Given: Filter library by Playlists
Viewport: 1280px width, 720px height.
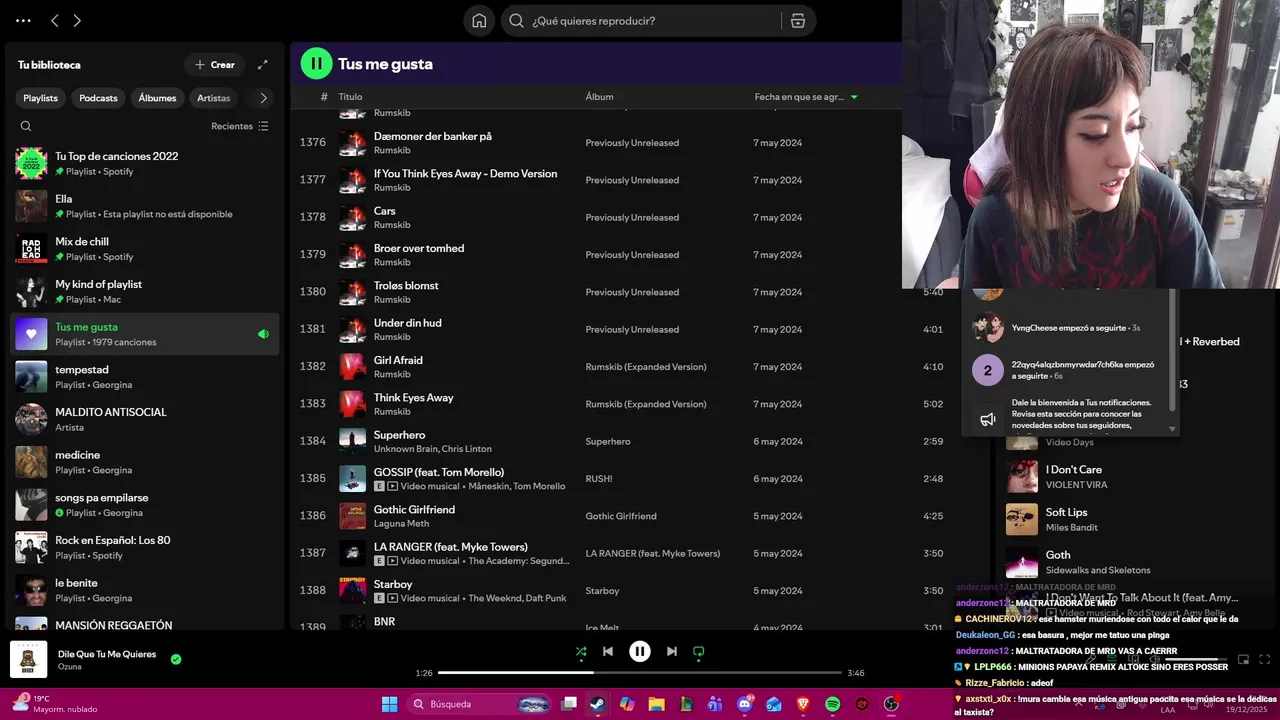Looking at the screenshot, I should click(x=41, y=98).
